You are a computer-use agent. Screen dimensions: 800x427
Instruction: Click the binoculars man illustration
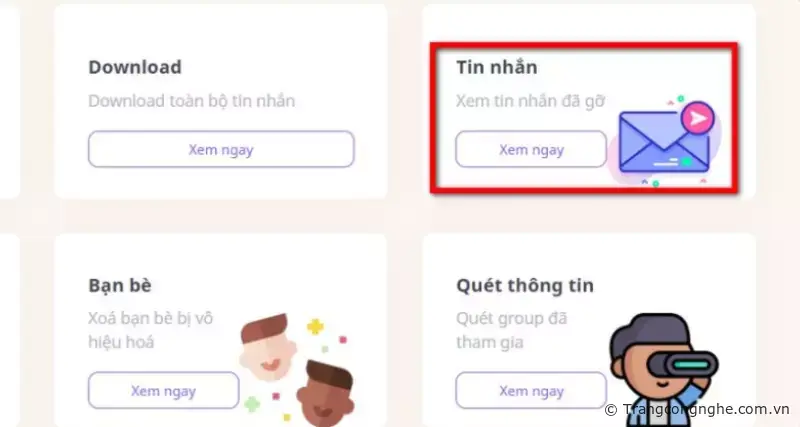click(663, 370)
